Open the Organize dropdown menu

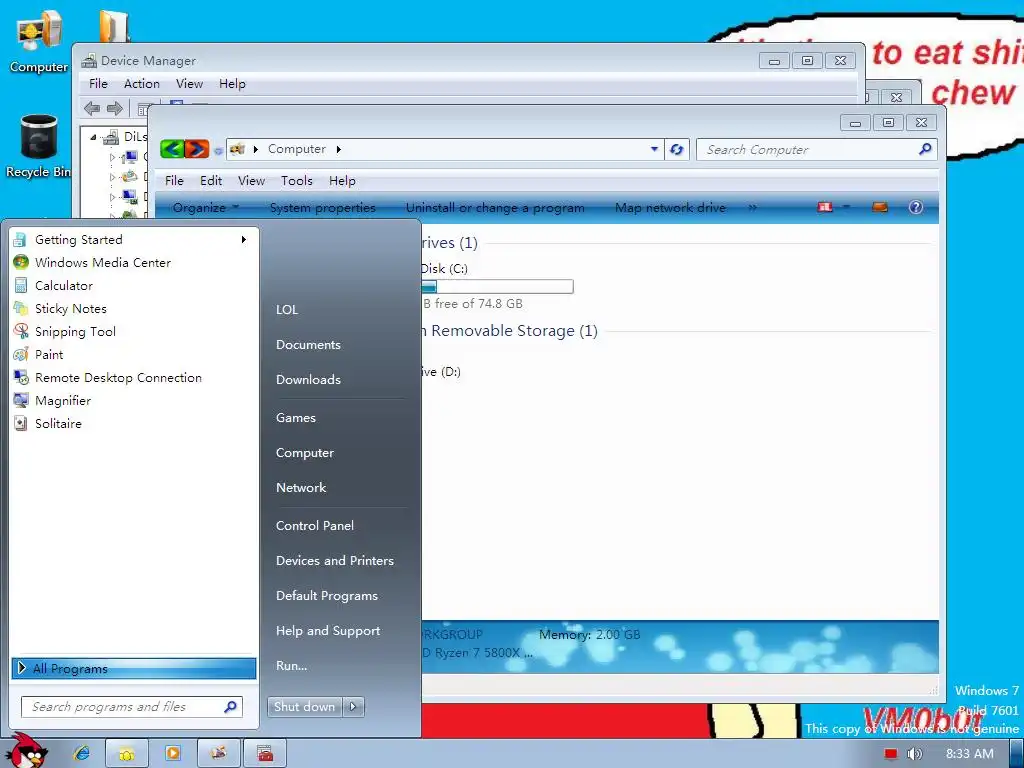(206, 208)
